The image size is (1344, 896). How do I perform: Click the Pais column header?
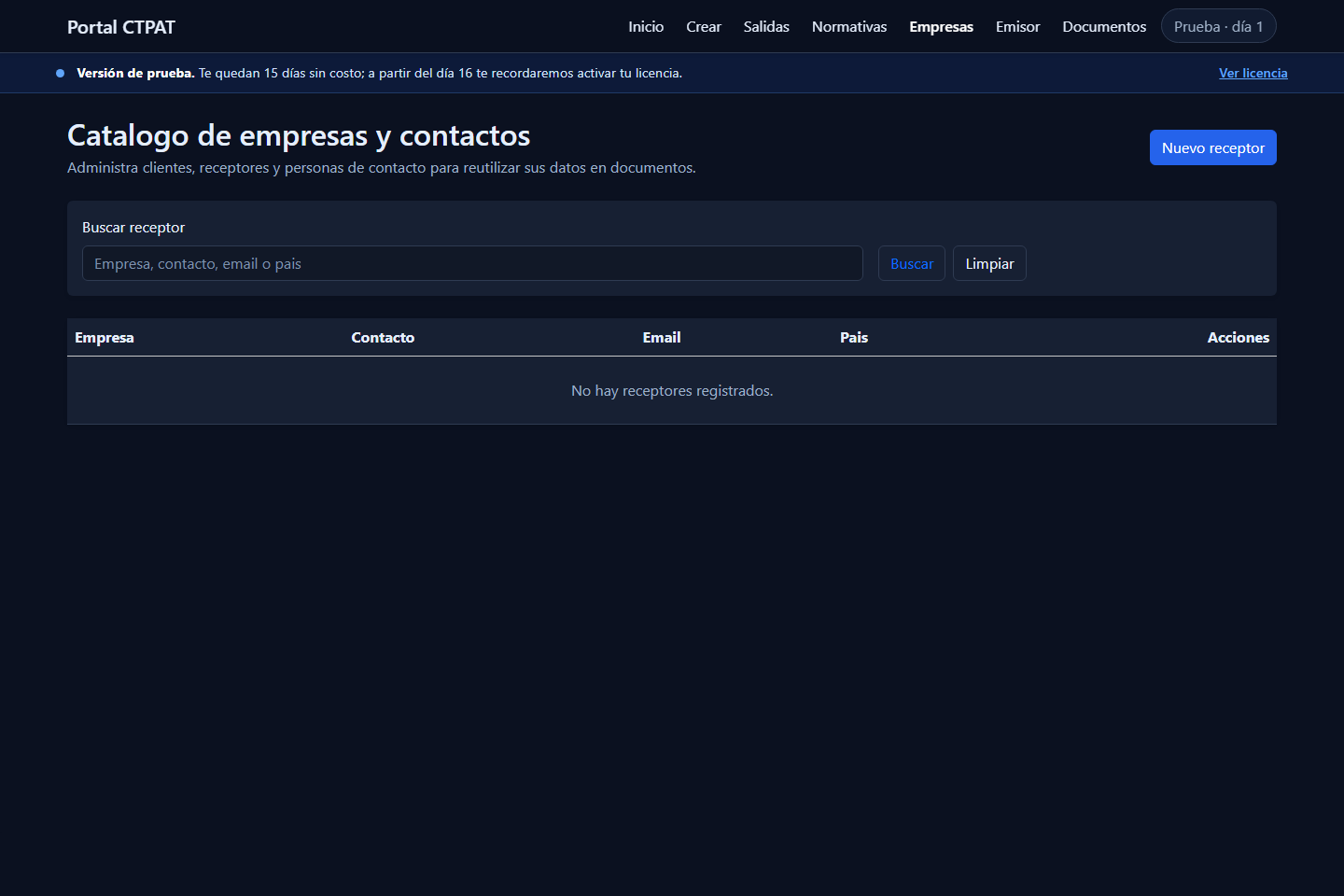854,338
